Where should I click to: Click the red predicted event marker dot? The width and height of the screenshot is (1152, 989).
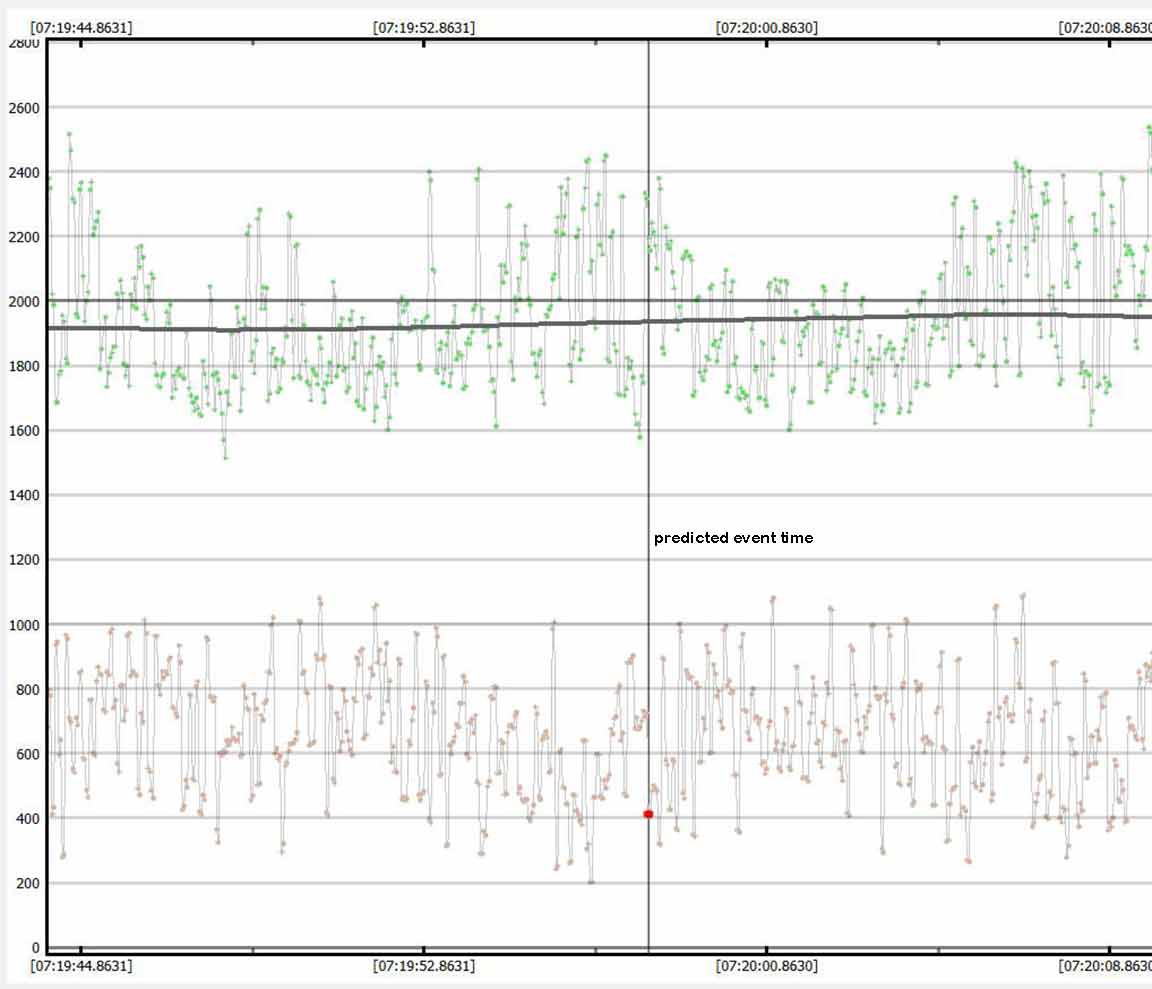[x=648, y=814]
